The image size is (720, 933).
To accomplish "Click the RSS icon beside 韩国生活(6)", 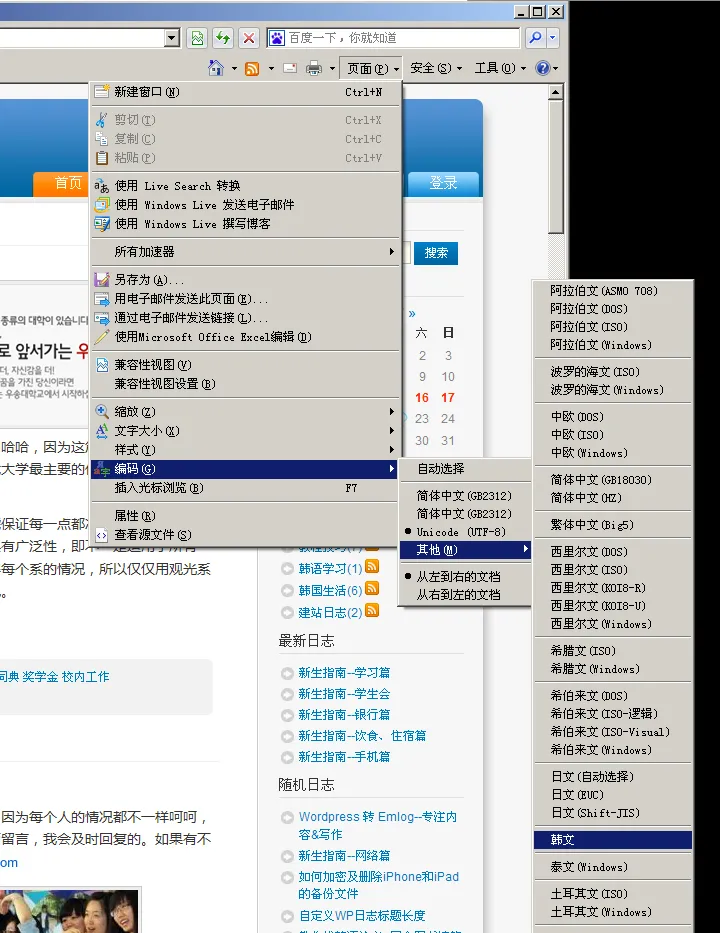I will tap(372, 590).
